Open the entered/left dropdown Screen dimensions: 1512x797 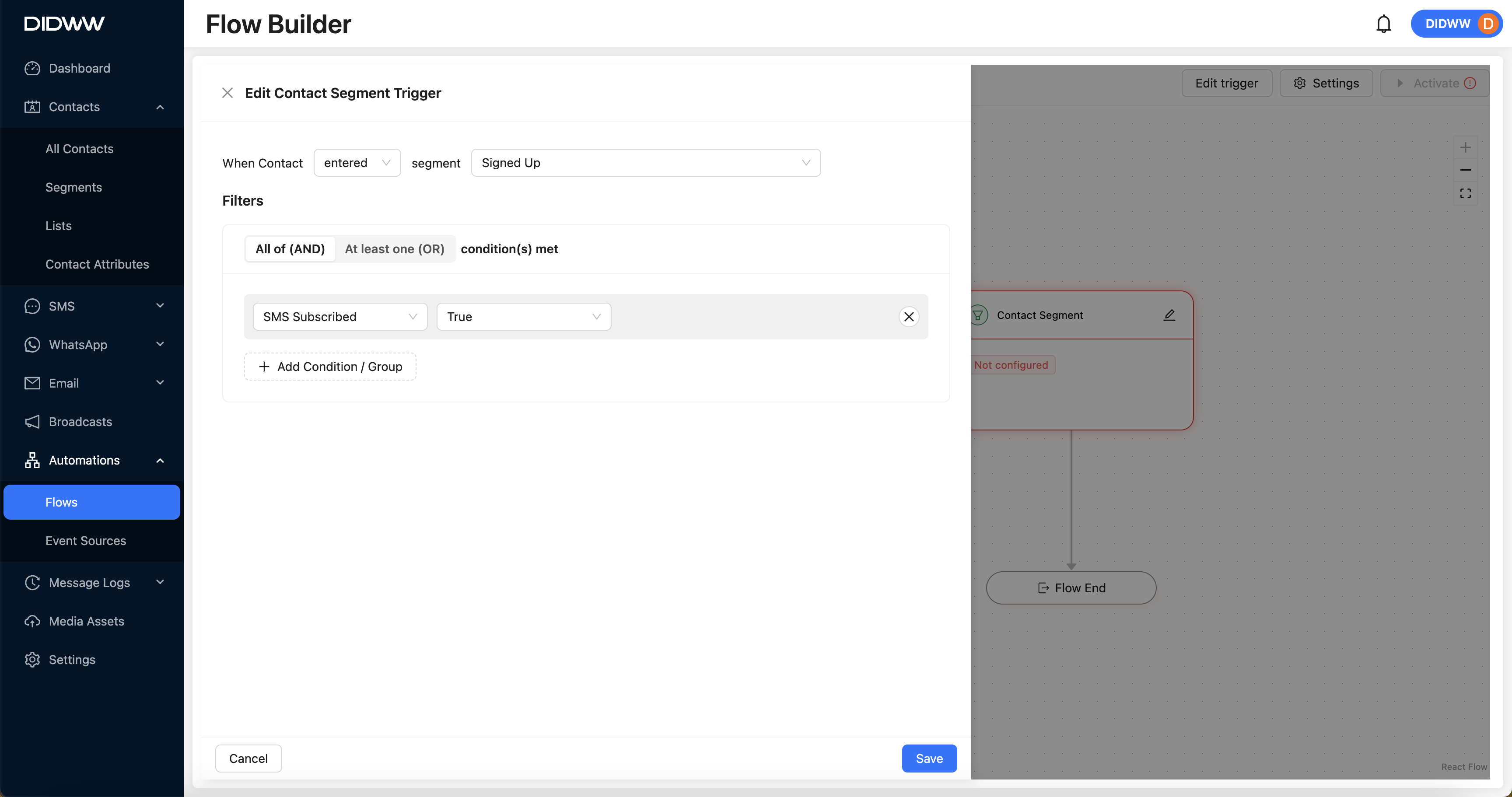pyautogui.click(x=357, y=163)
